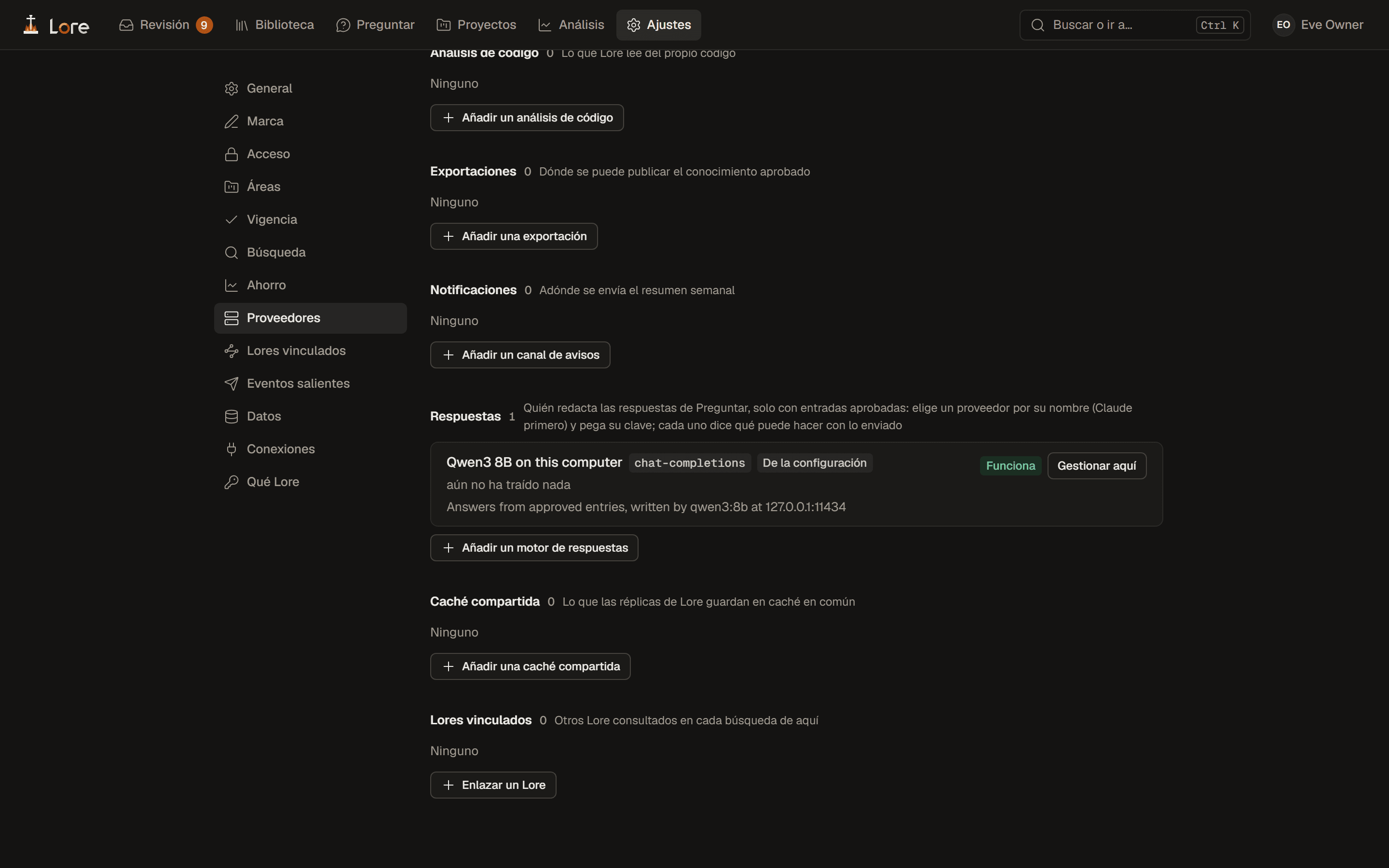The height and width of the screenshot is (868, 1389).
Task: Click the Exportaciones section heading
Action: [473, 172]
